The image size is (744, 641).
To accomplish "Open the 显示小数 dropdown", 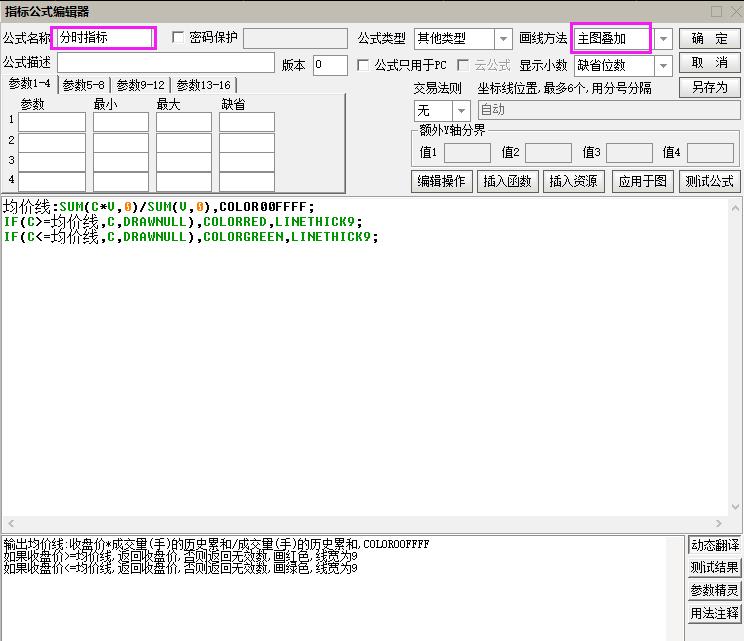I will pyautogui.click(x=663, y=66).
